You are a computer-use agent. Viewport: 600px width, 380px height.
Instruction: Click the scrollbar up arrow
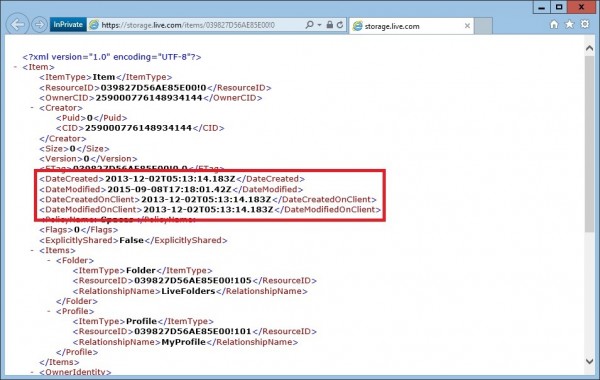coord(589,48)
